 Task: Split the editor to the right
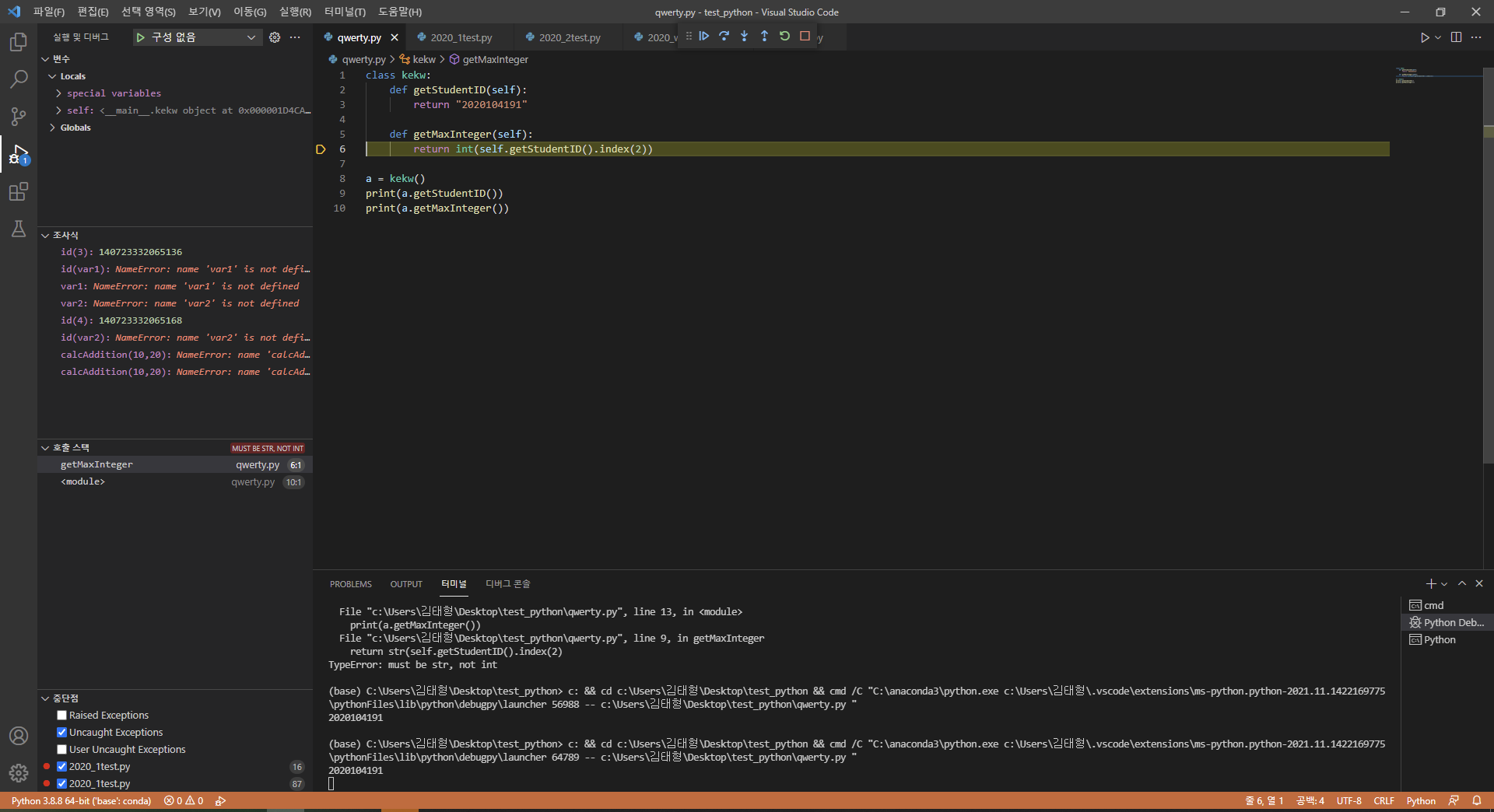1457,37
